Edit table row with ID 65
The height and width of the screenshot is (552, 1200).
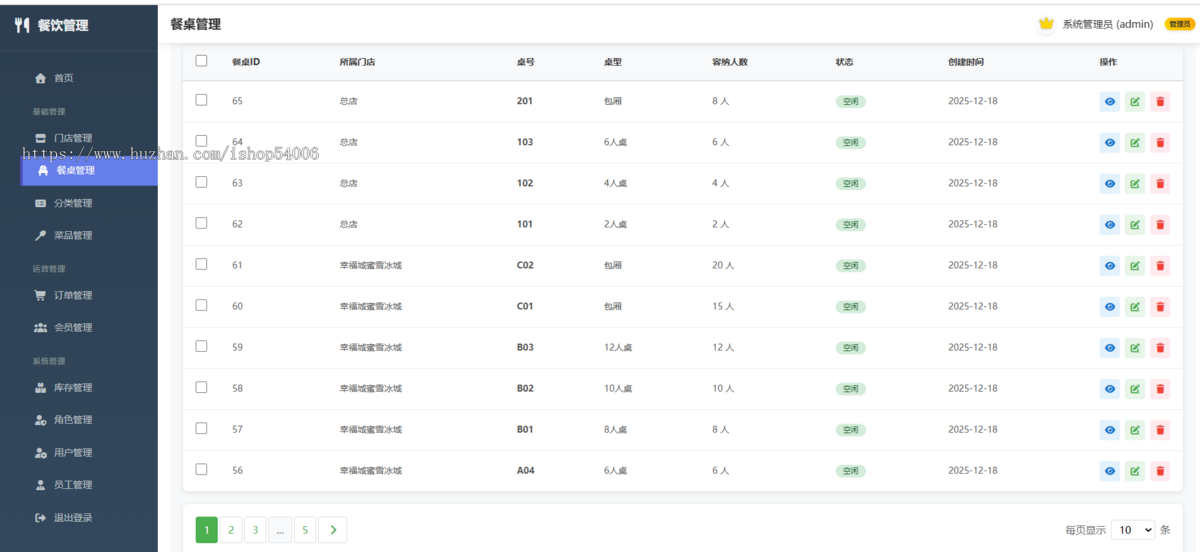pyautogui.click(x=1135, y=101)
